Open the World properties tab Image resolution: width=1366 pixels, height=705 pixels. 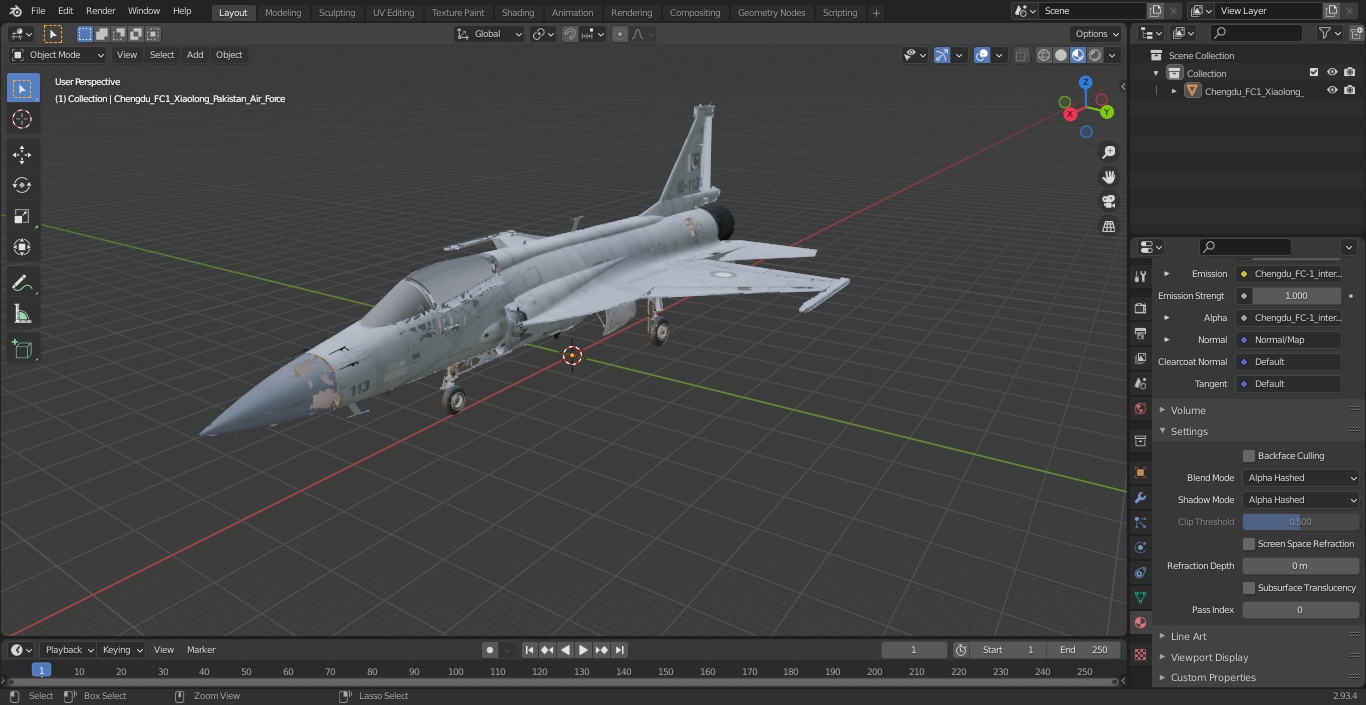coord(1140,409)
